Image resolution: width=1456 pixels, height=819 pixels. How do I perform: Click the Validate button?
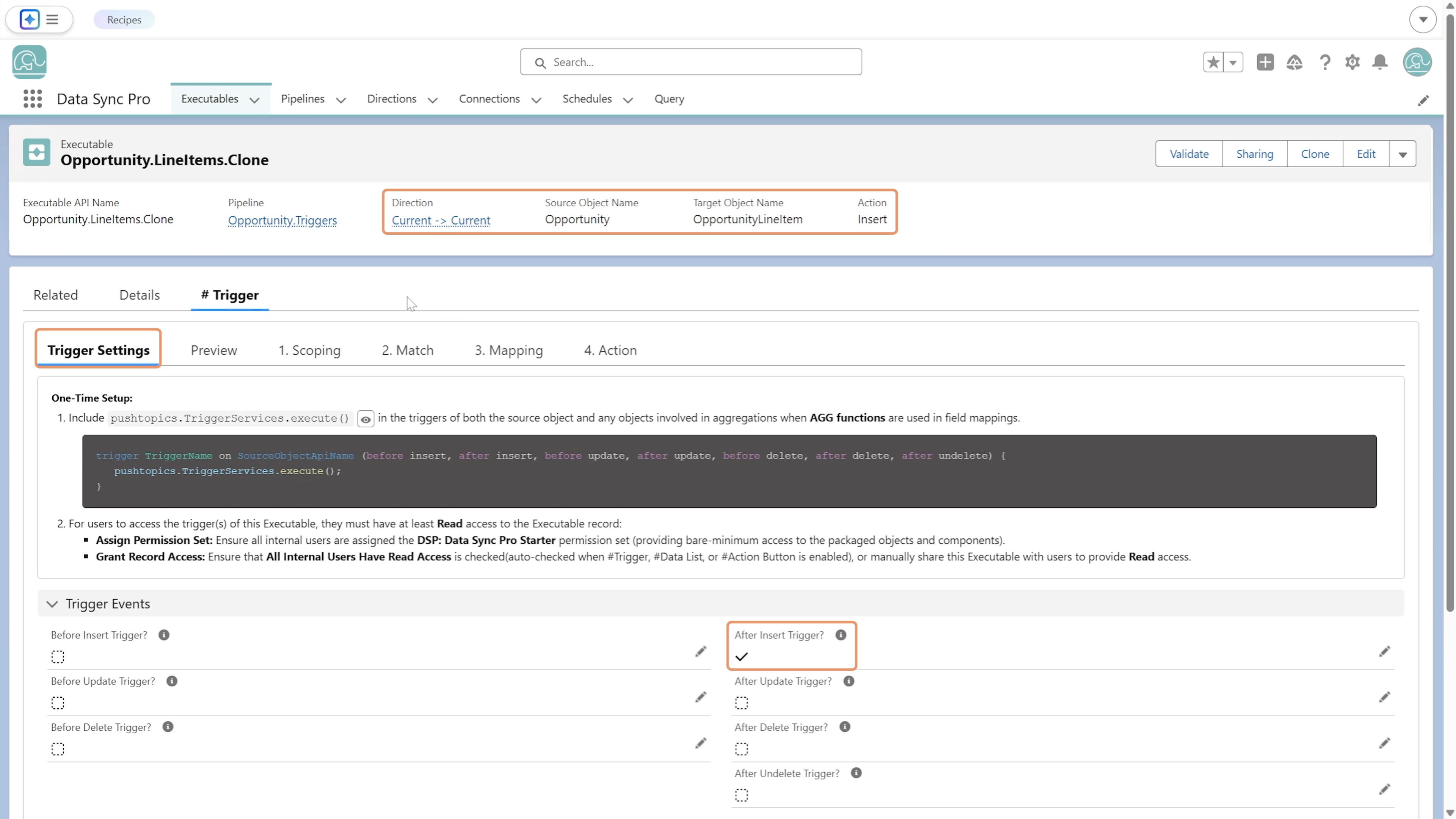(1189, 154)
